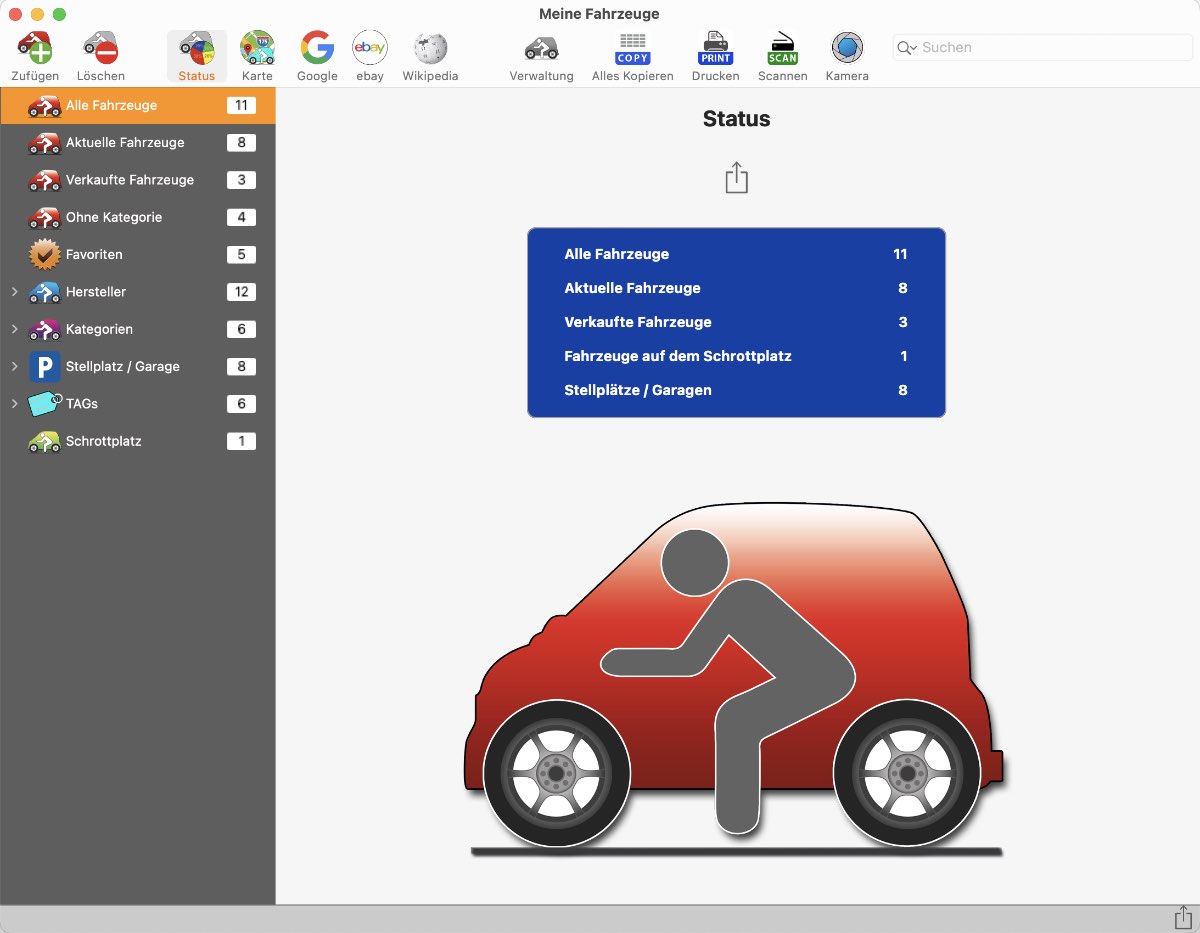Click the Ohne Kategorie count badge 4

pos(241,217)
